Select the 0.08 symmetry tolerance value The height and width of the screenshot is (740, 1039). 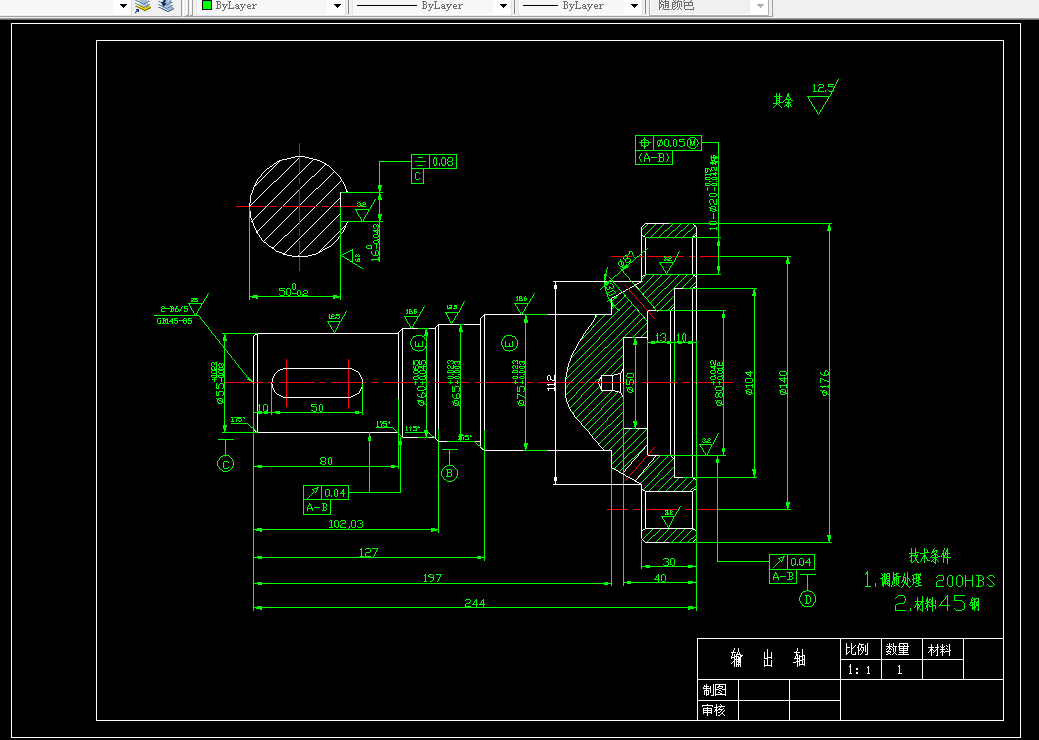click(x=443, y=162)
